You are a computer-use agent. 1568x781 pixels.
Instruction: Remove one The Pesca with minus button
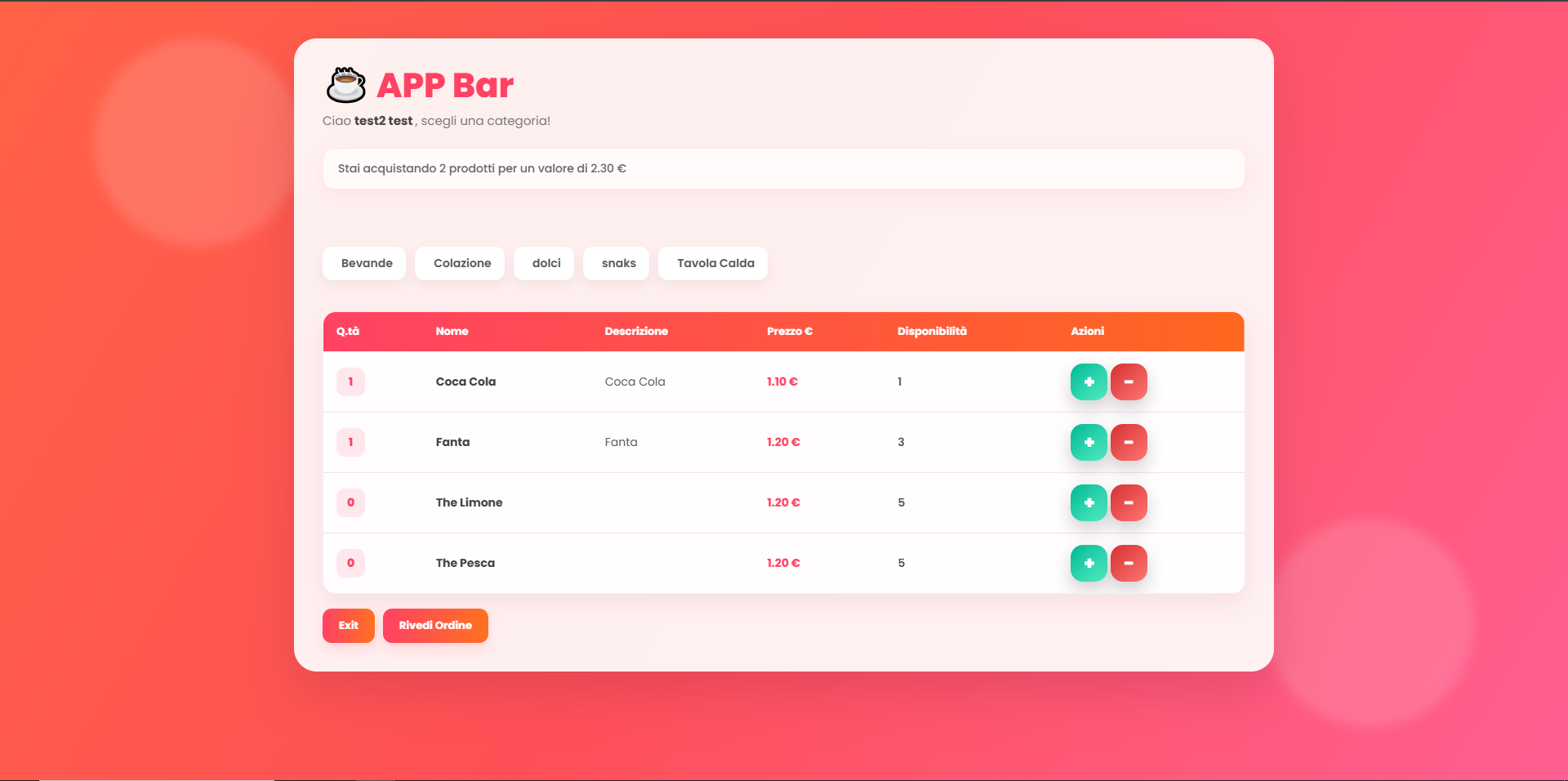point(1129,563)
